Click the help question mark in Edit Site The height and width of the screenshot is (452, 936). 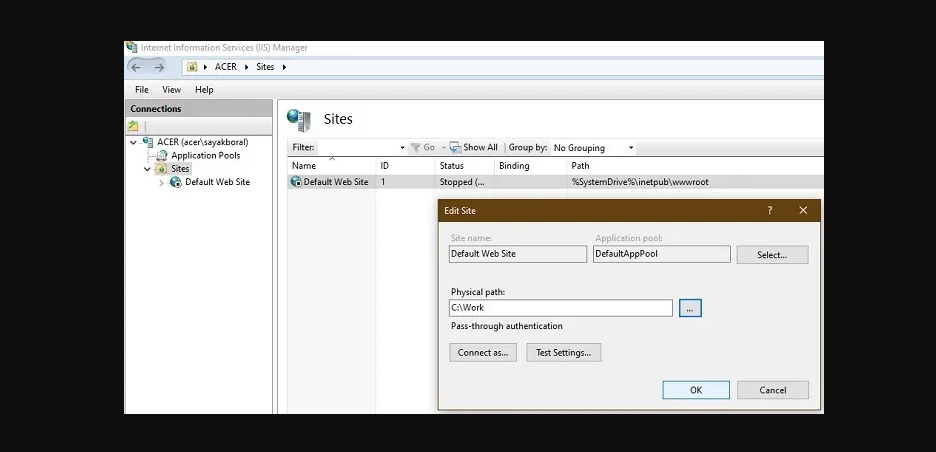(x=769, y=210)
